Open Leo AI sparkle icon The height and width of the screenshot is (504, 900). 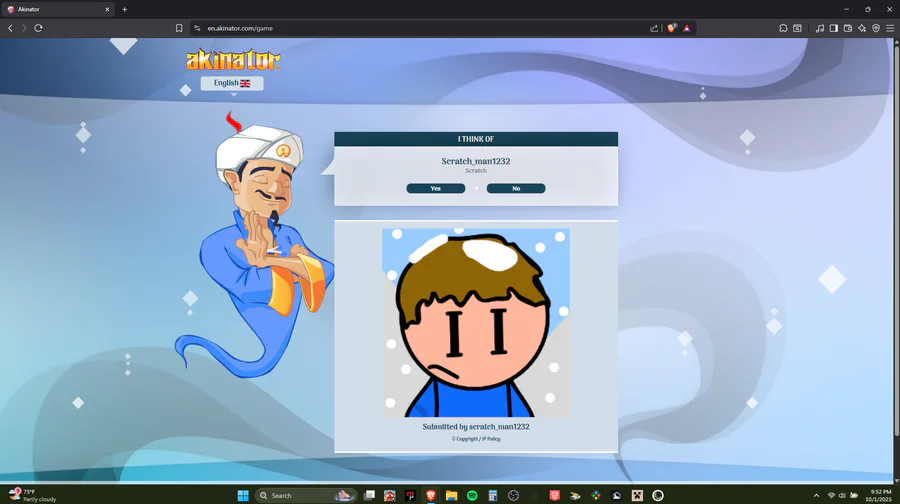click(862, 28)
